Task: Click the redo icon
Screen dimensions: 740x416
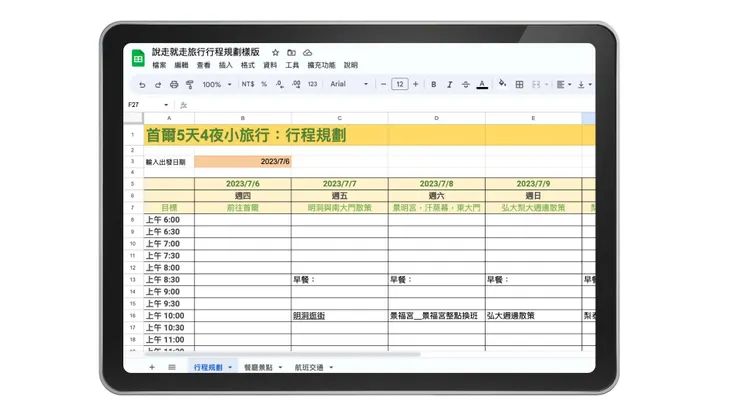Action: pos(158,85)
